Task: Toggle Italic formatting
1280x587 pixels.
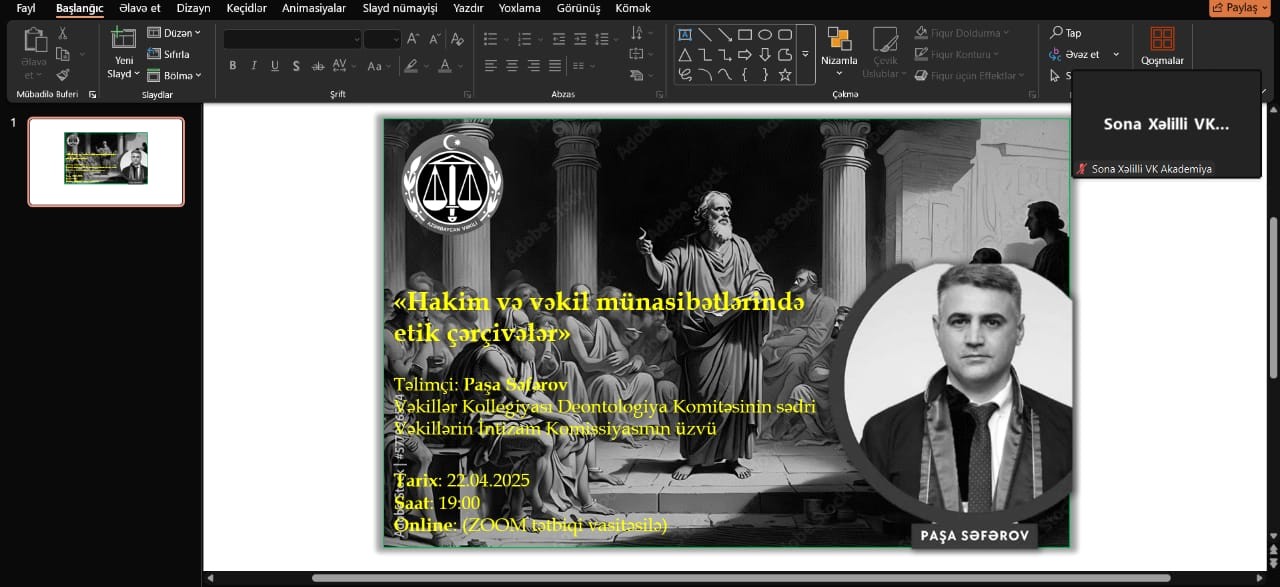Action: tap(254, 66)
